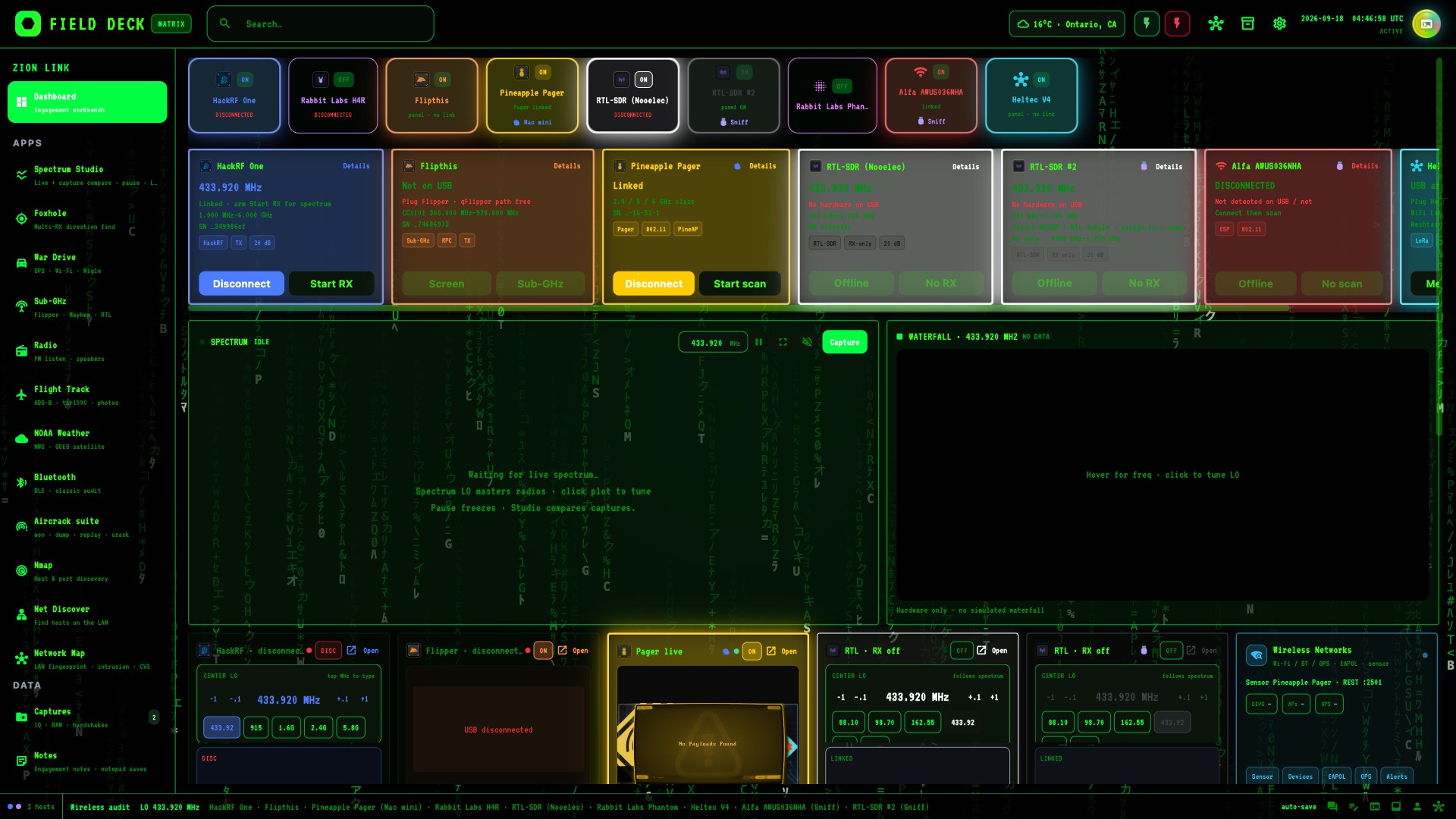This screenshot has height=819, width=1456.
Task: Toggle Flipper panel ON switch
Action: pyautogui.click(x=543, y=651)
